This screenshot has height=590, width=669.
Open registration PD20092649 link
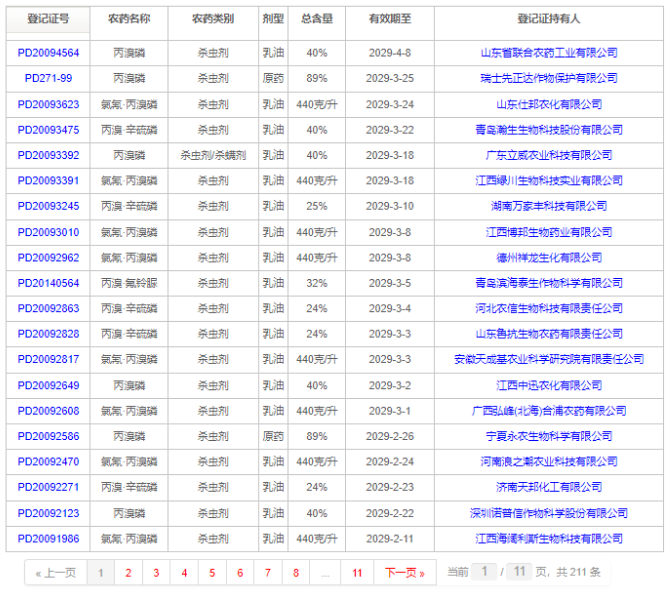click(x=48, y=385)
